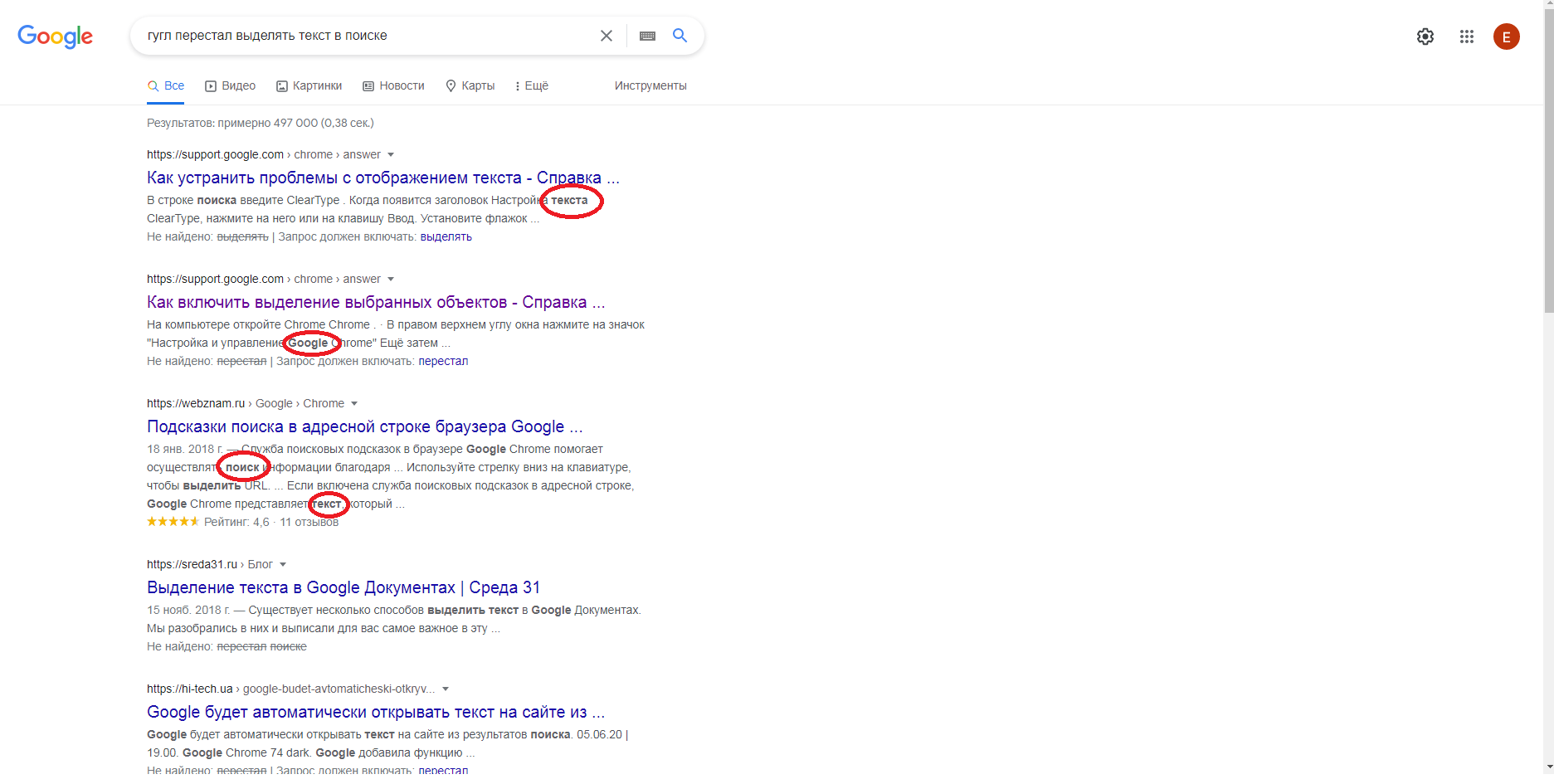
Task: Click the 18 янв. 2018 г. date text
Action: [x=185, y=450]
